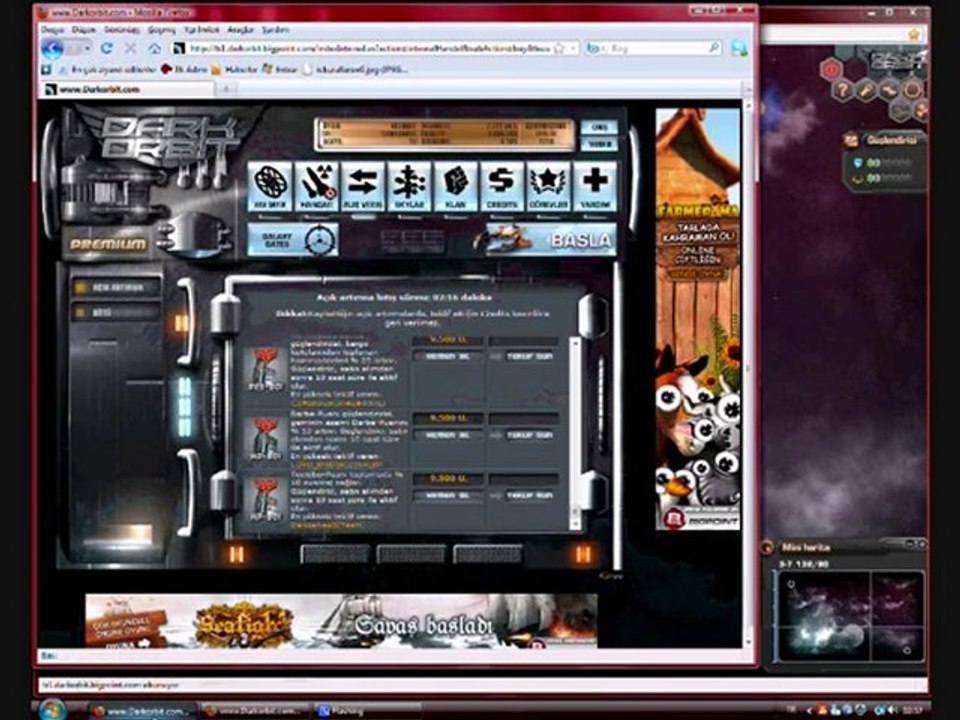Image resolution: width=960 pixels, height=720 pixels.
Task: Open the Skylab icon
Action: click(410, 186)
